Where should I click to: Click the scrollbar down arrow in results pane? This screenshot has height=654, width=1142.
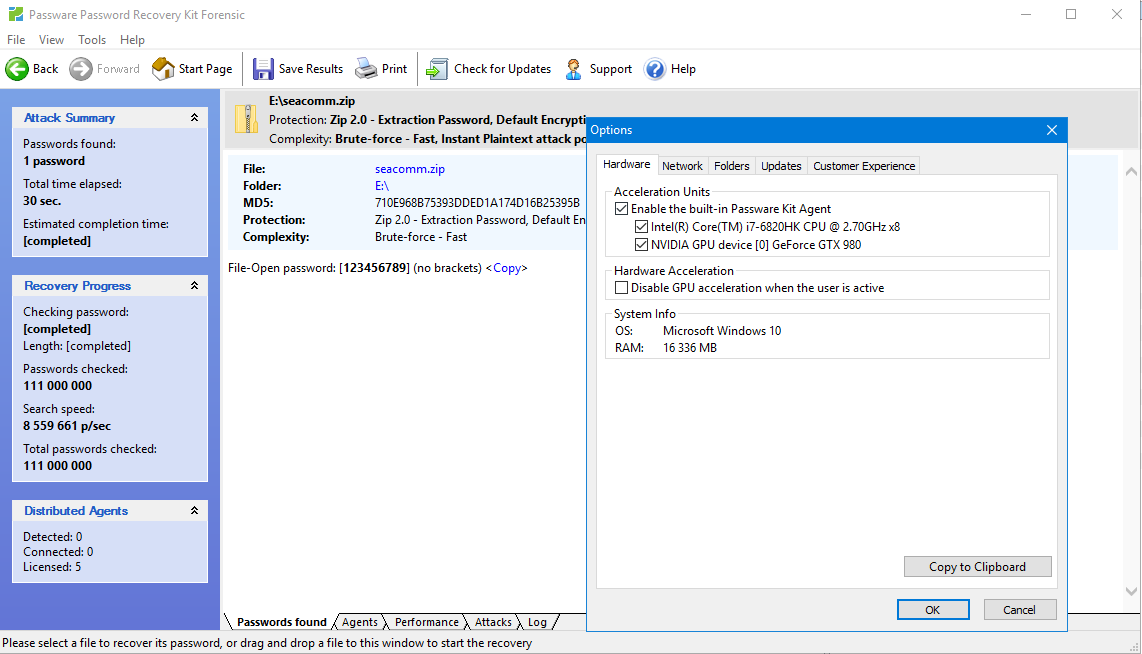[1131, 591]
